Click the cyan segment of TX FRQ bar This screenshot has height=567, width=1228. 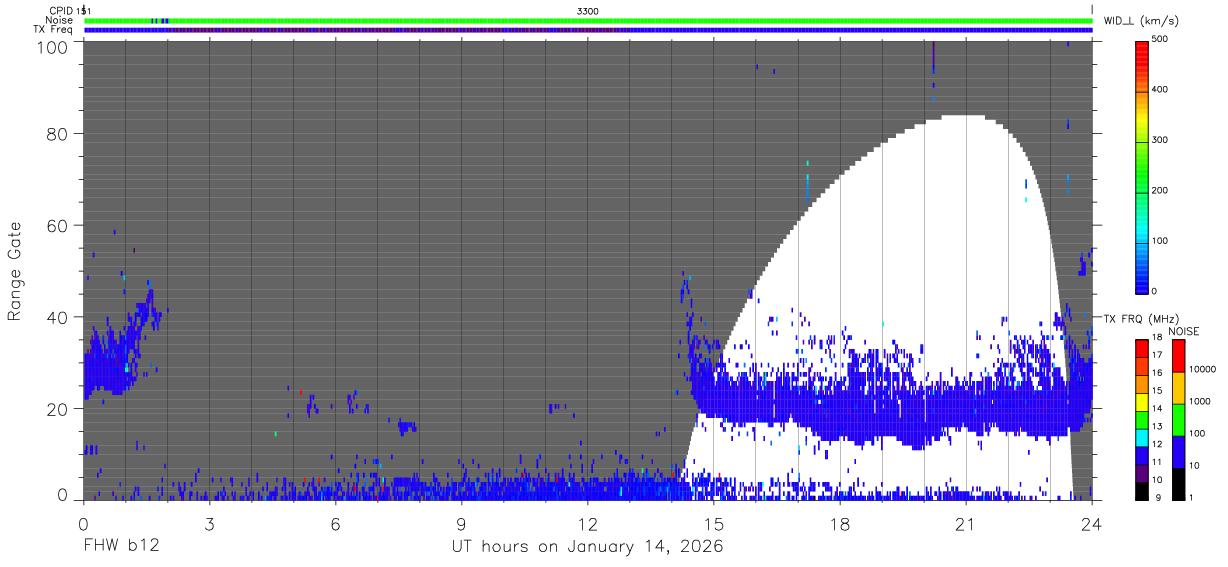pyautogui.click(x=1143, y=436)
